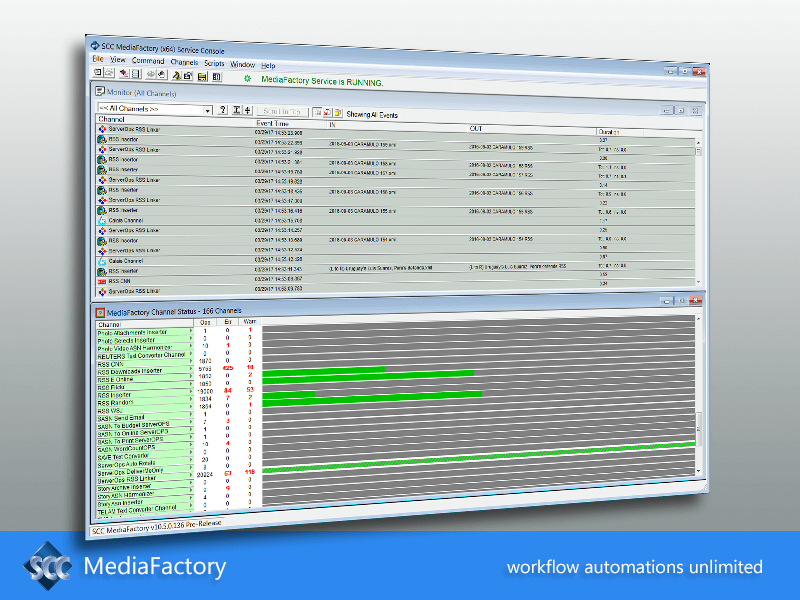Click the question mark button in Monitor
This screenshot has height=600, width=800.
pos(222,110)
